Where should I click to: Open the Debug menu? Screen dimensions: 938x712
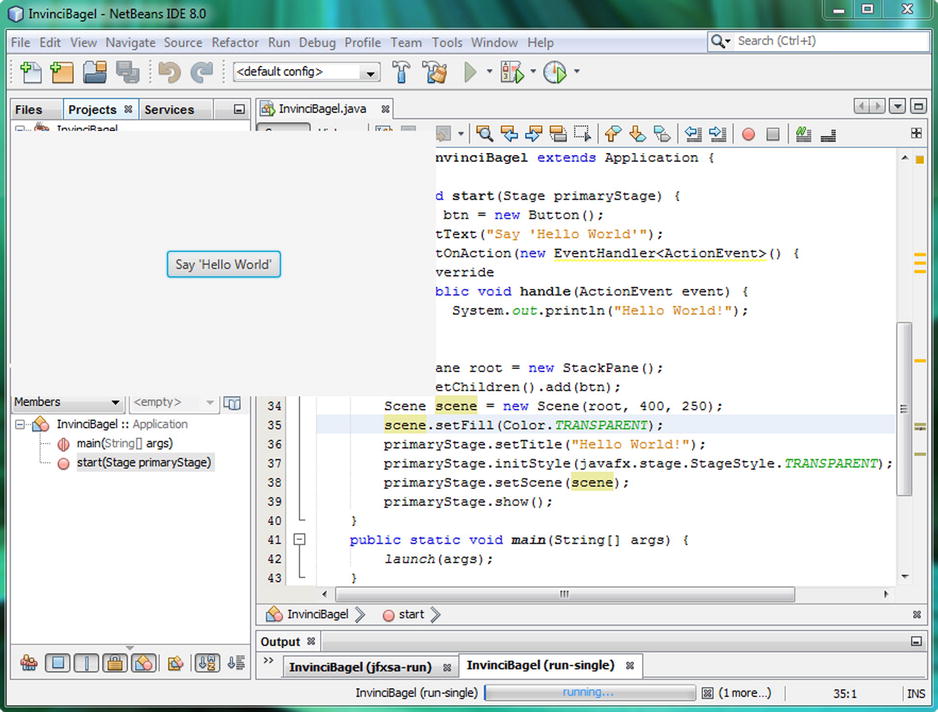point(317,42)
